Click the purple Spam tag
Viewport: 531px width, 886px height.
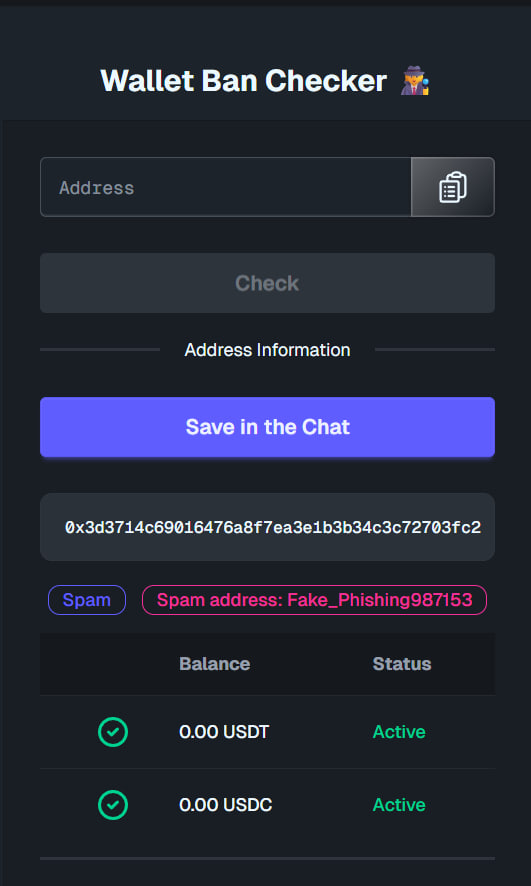[x=87, y=600]
